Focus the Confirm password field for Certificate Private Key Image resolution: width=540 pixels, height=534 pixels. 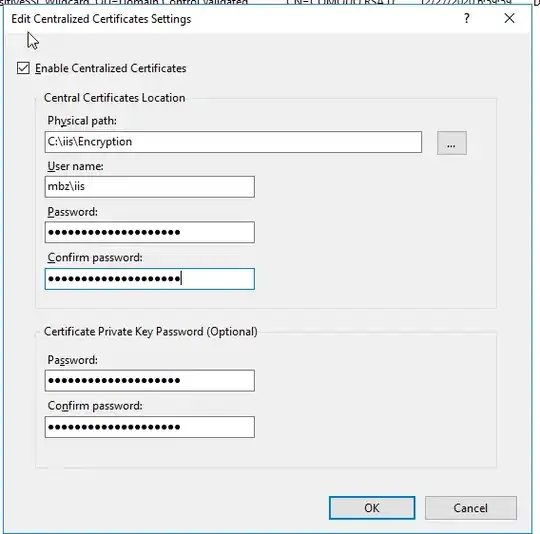point(150,427)
